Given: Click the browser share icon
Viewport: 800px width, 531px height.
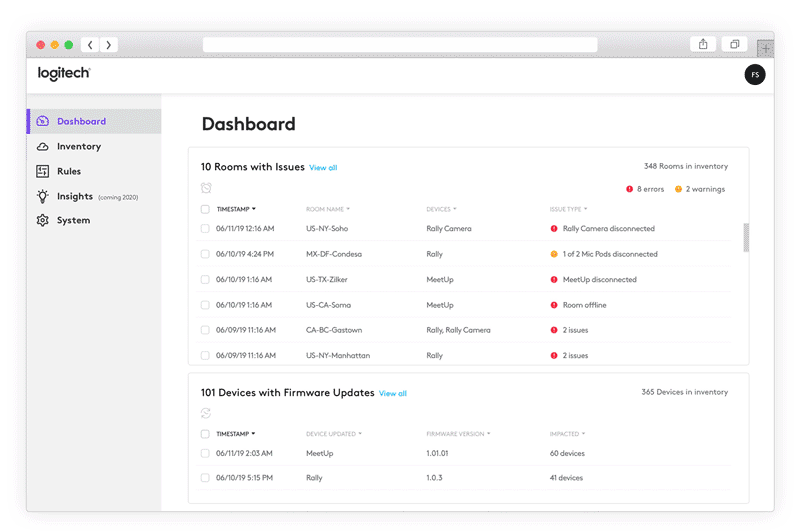Looking at the screenshot, I should click(703, 44).
